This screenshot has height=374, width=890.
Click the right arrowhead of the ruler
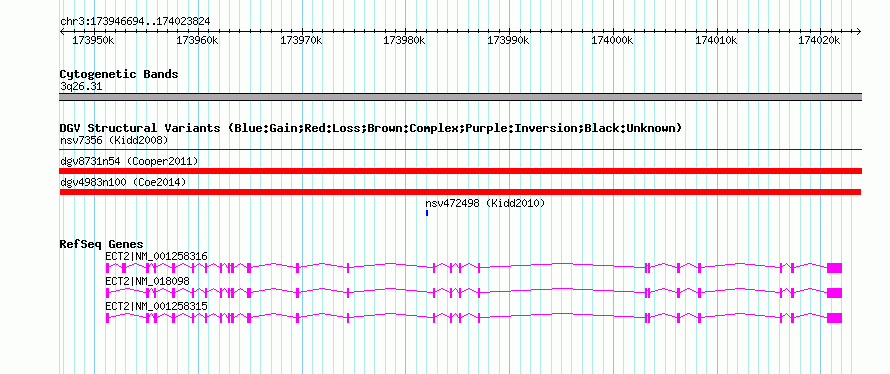coord(859,31)
